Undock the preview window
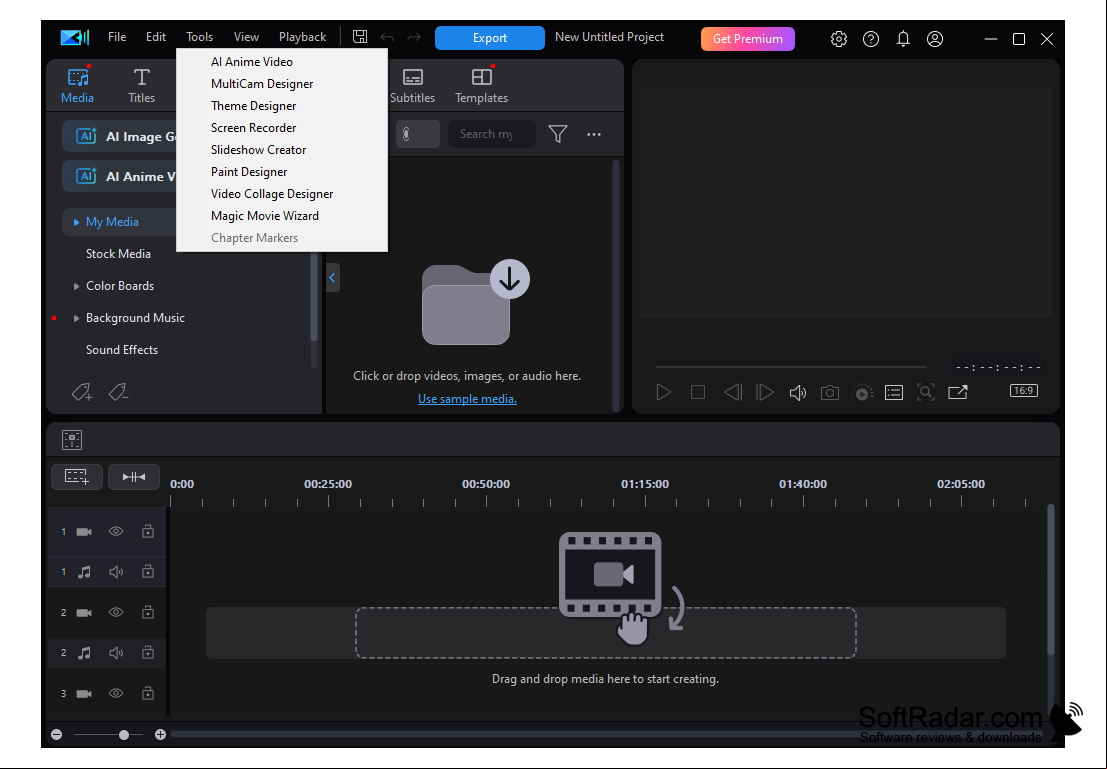Image resolution: width=1107 pixels, height=769 pixels. (958, 392)
